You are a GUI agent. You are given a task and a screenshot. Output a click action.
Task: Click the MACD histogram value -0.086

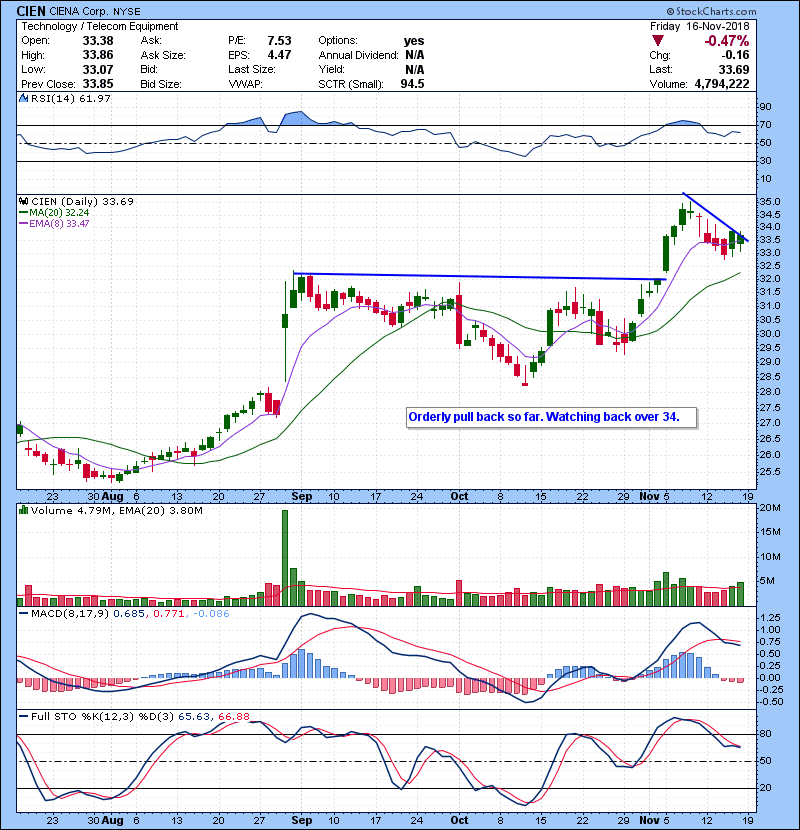click(211, 614)
